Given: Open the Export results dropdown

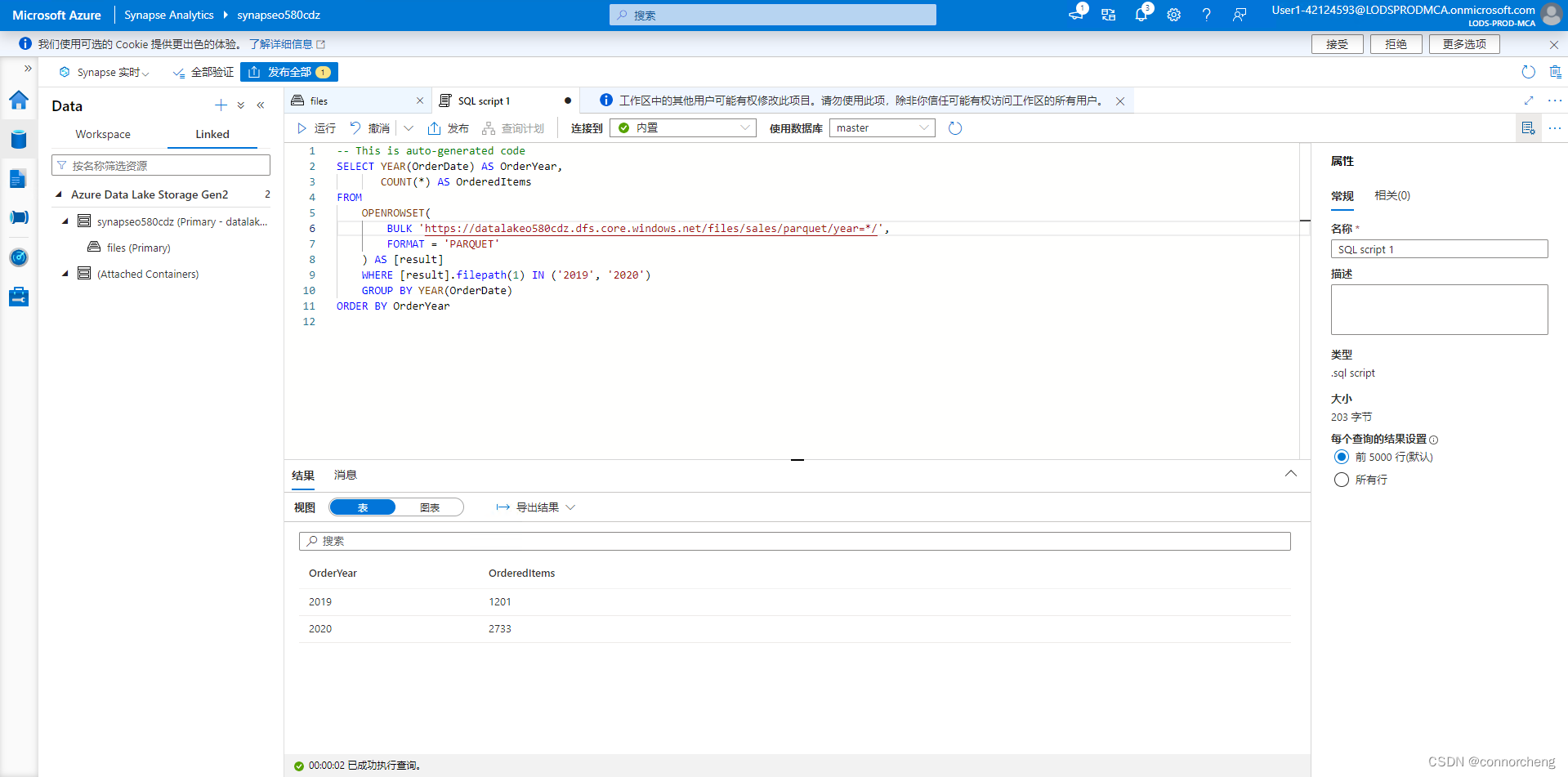Looking at the screenshot, I should 536,507.
